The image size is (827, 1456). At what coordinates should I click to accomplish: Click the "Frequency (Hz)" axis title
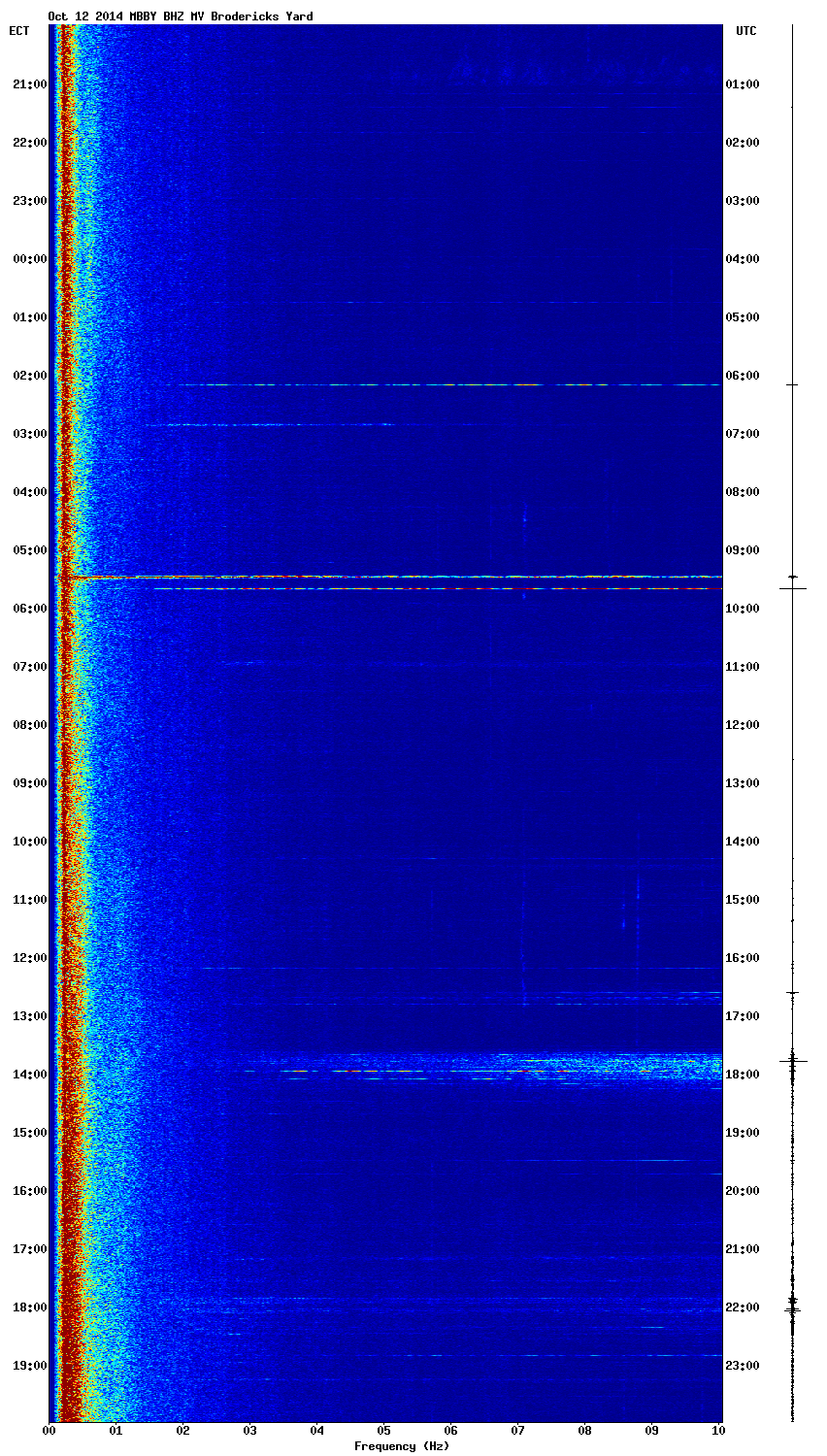click(401, 1446)
